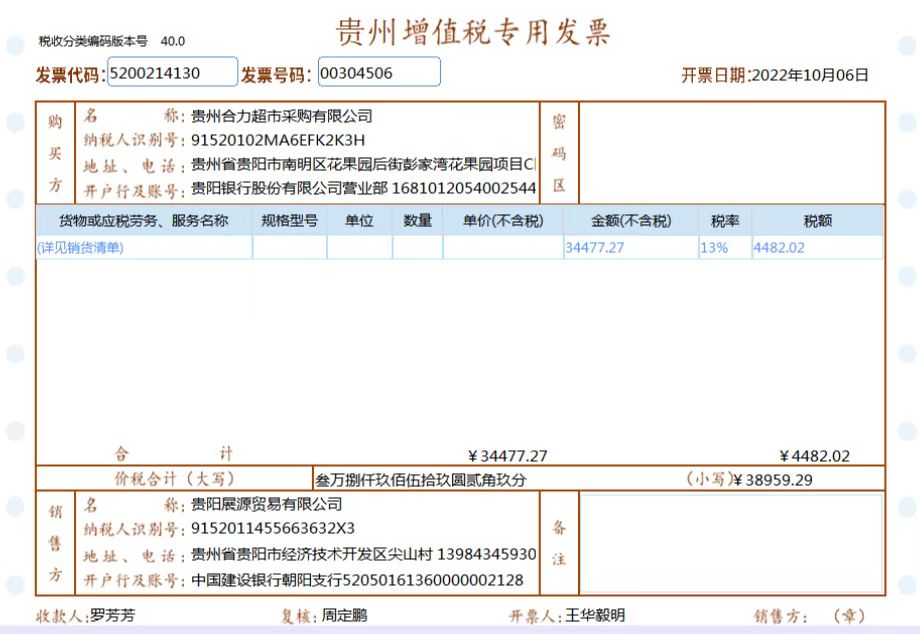
Task: Click the empty 数量 cell in first row
Action: [417, 248]
